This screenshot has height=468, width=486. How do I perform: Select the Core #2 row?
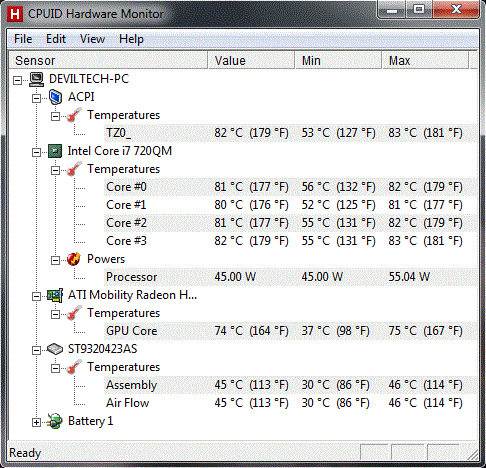290,223
